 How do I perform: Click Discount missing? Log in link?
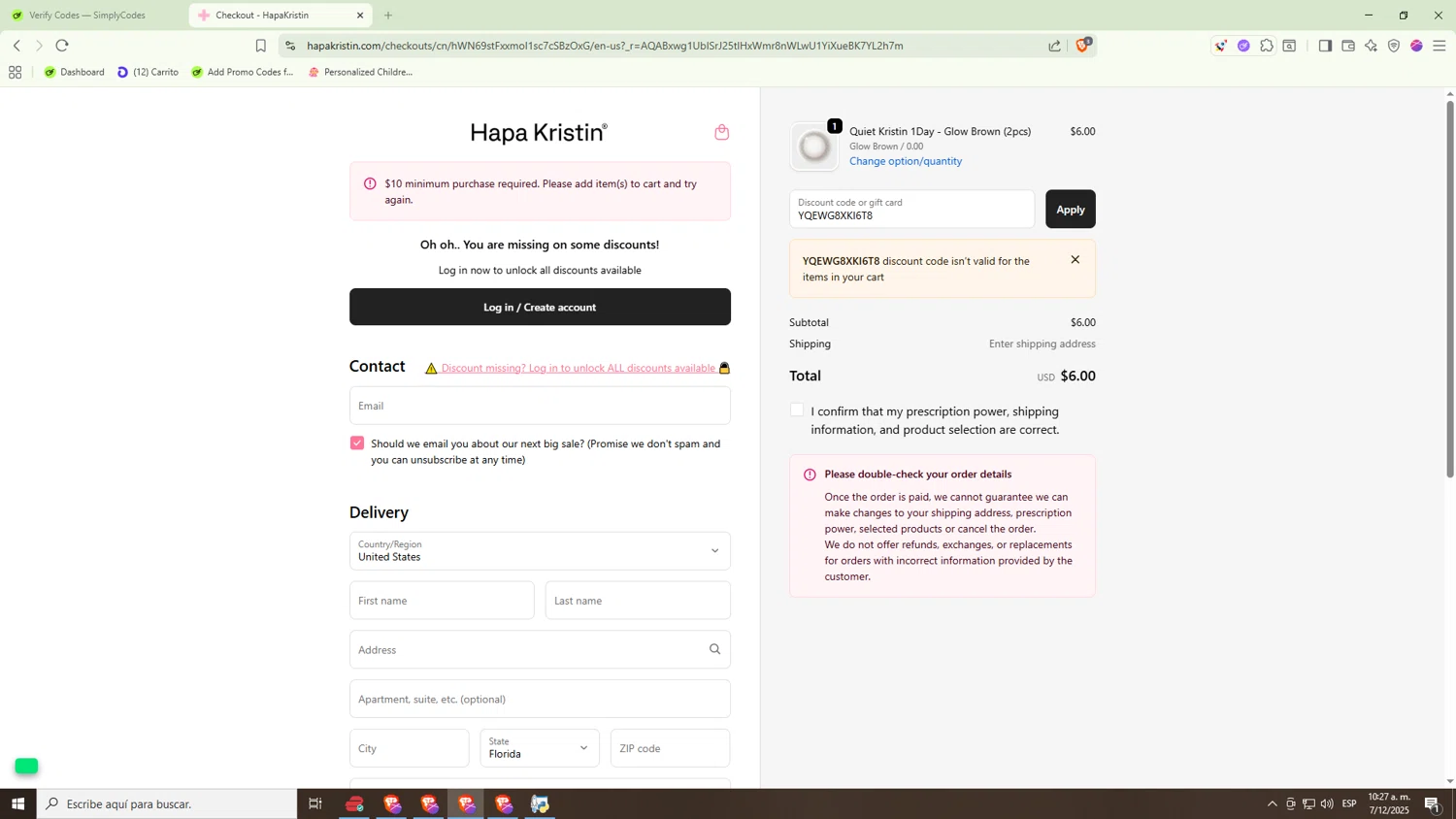(579, 368)
